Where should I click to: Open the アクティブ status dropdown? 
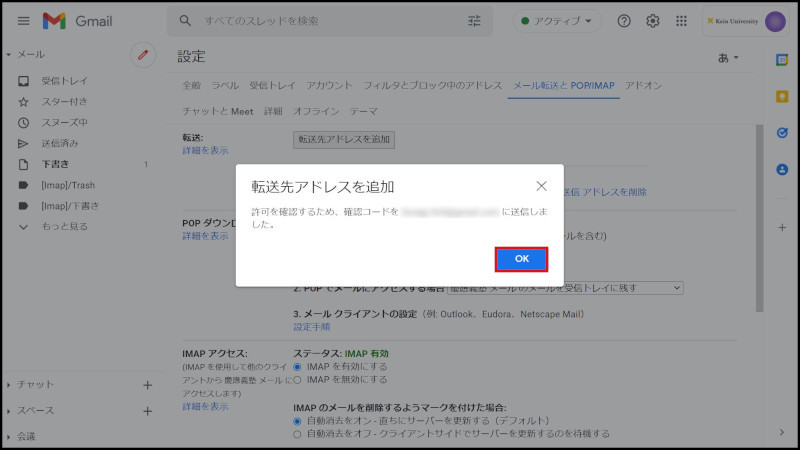(x=558, y=21)
